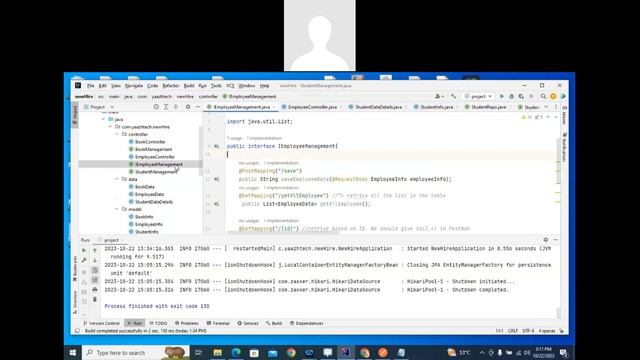
Task: Toggle the Bookmarks tool window stripe
Action: pos(75,269)
